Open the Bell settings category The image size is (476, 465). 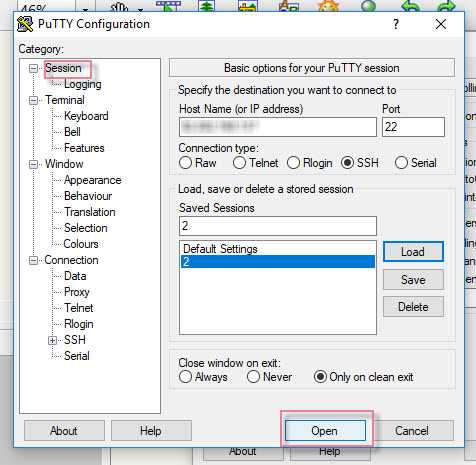point(72,132)
